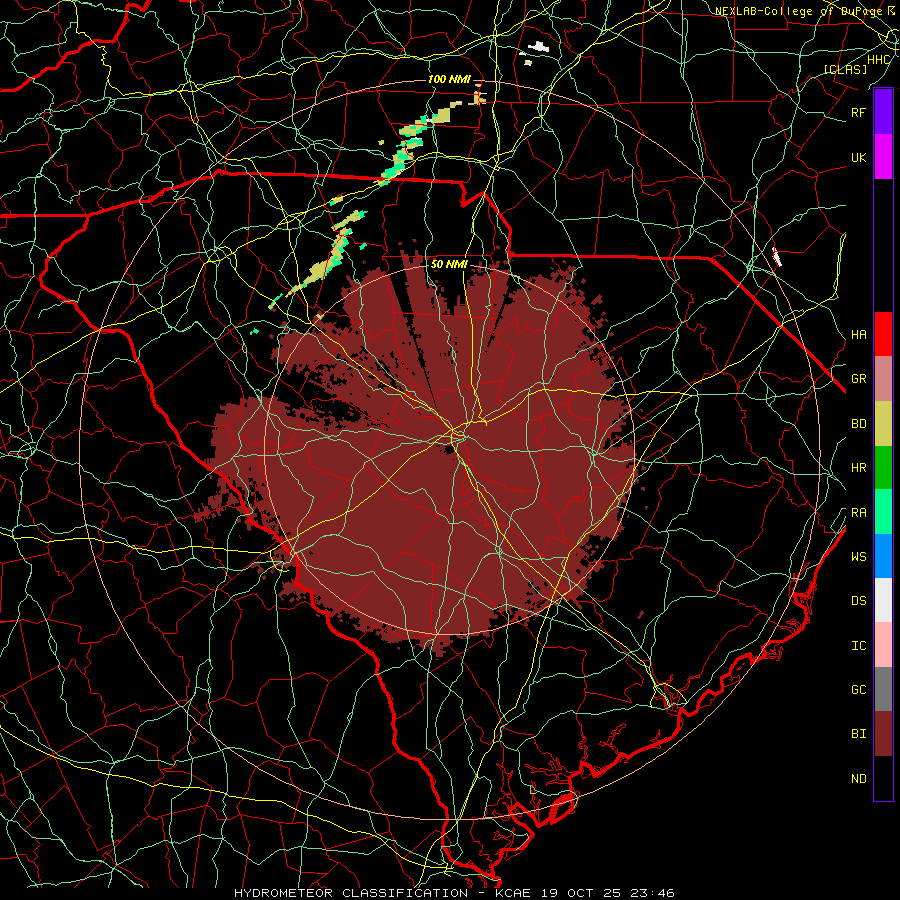Click the WS blue legend swatch
The width and height of the screenshot is (900, 900).
click(883, 556)
